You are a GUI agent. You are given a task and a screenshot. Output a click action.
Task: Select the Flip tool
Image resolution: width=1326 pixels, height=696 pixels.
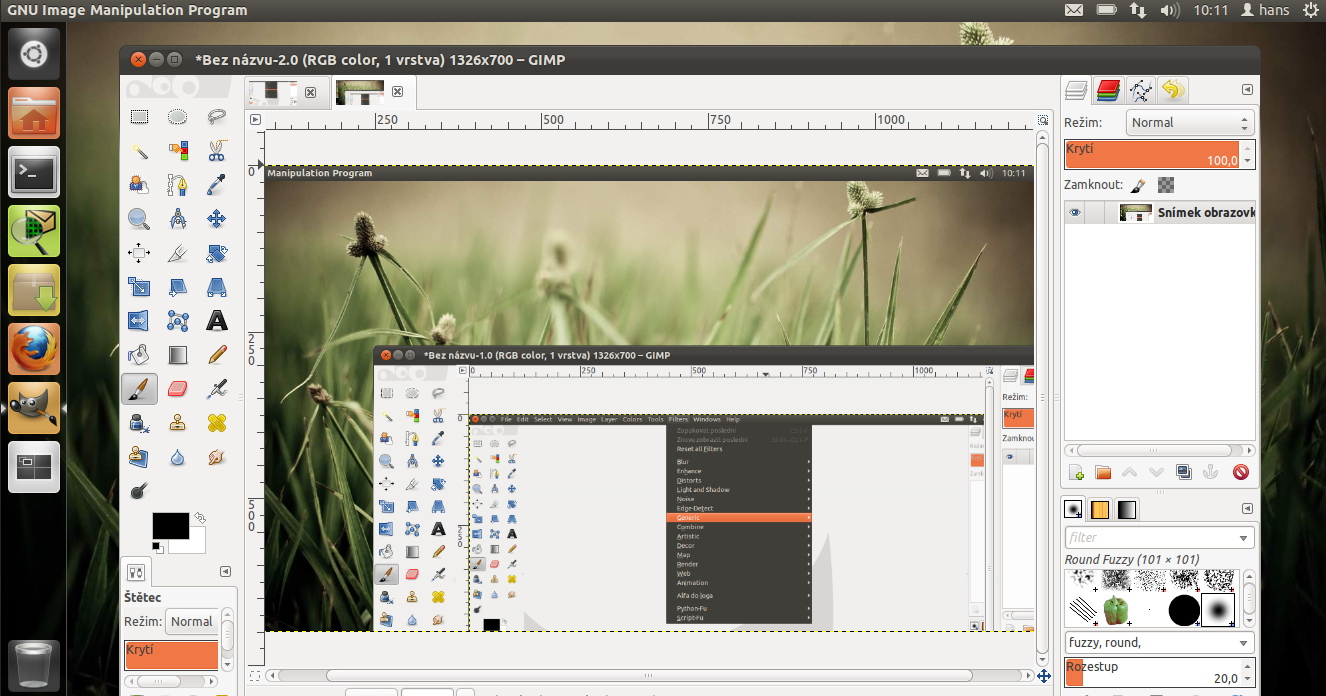(139, 321)
